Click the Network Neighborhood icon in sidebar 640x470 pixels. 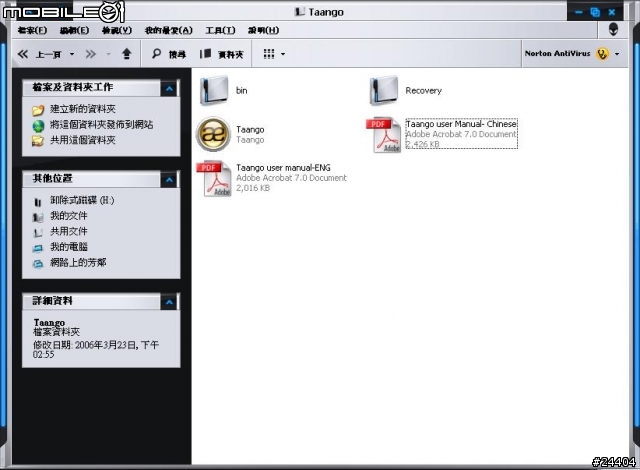point(38,264)
